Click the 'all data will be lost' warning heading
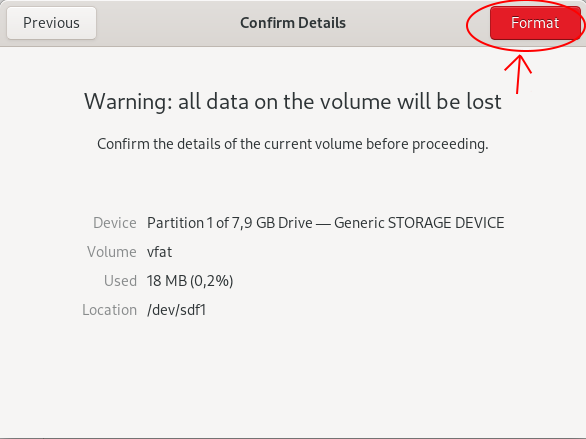The height and width of the screenshot is (439, 586). pyautogui.click(x=293, y=101)
